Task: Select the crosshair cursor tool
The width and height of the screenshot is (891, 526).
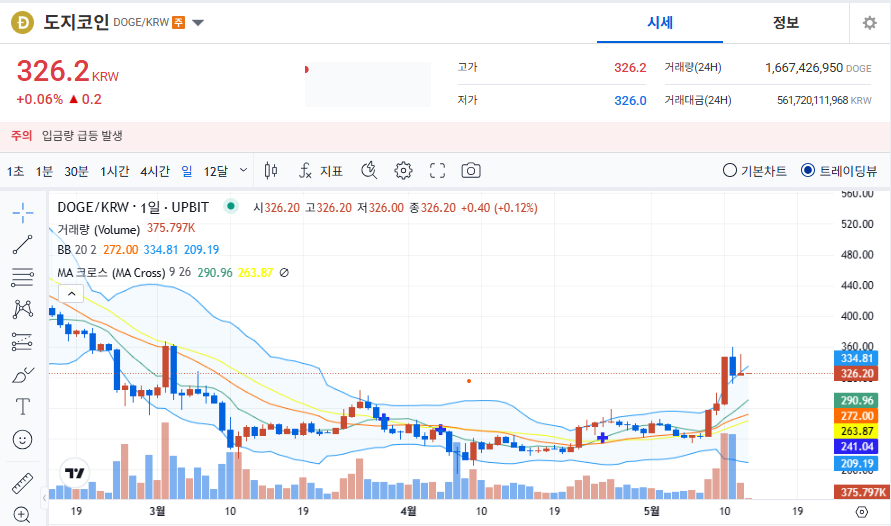Action: [x=23, y=213]
